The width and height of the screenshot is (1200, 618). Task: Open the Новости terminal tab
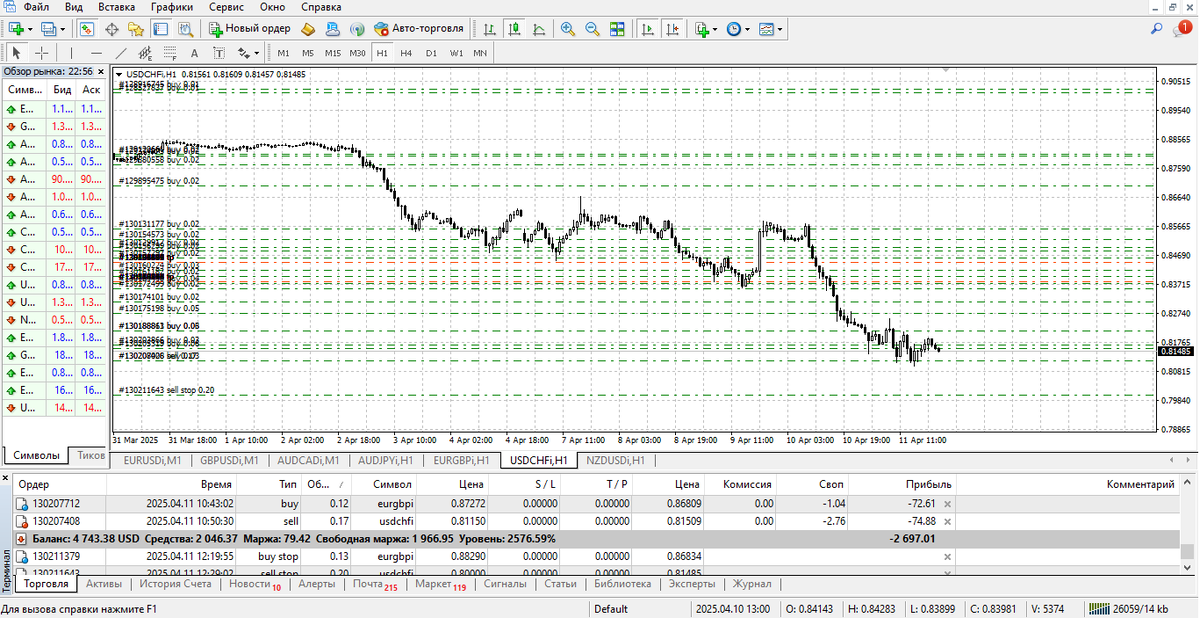(254, 584)
